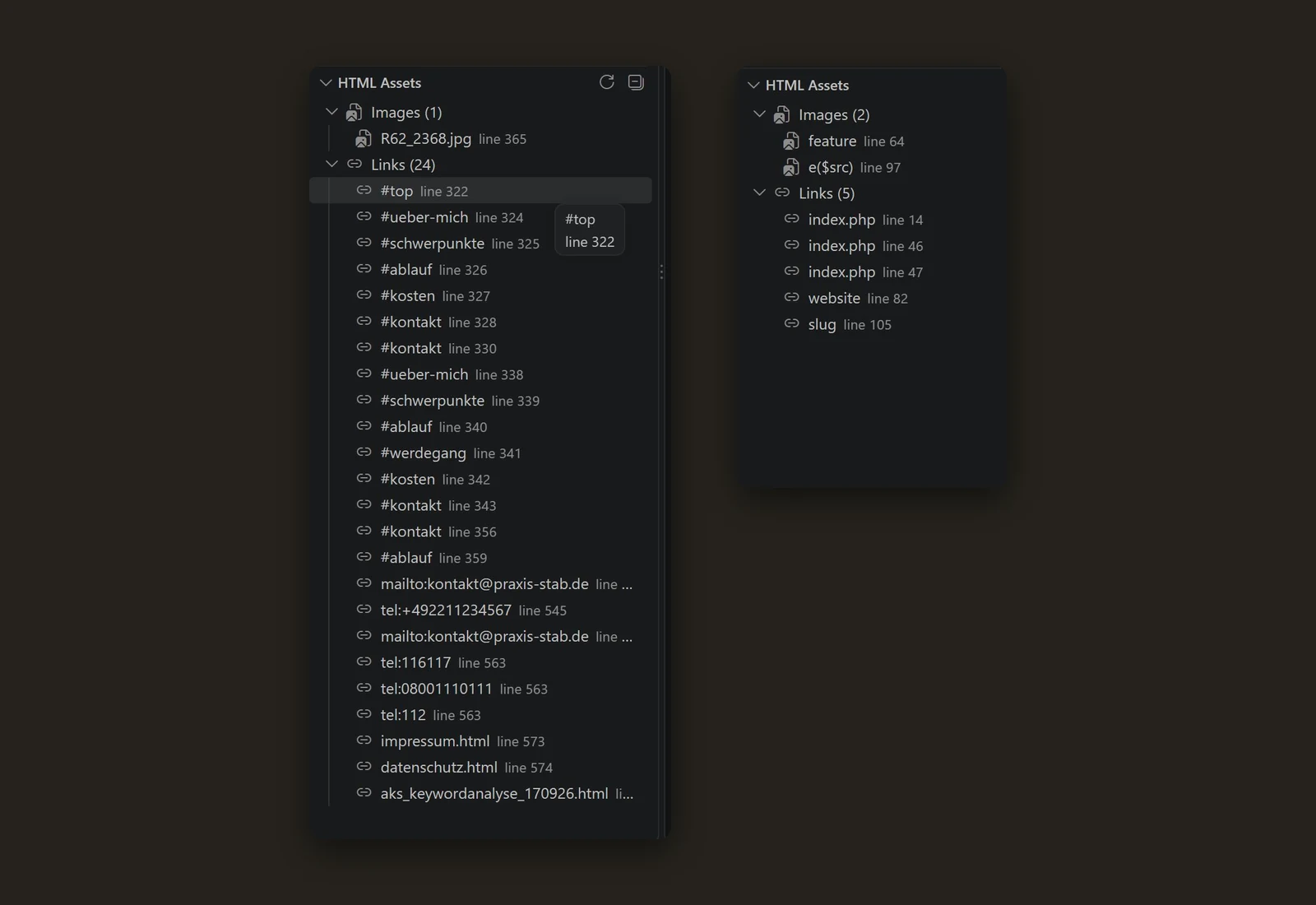The width and height of the screenshot is (1316, 905).
Task: Click the link icon beside #top line 322
Action: pyautogui.click(x=364, y=191)
